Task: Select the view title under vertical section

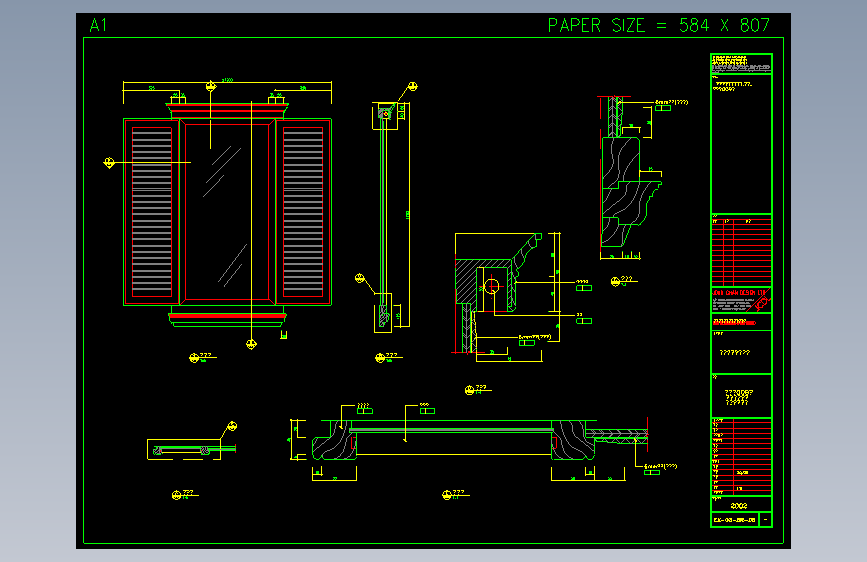Action: tap(388, 357)
